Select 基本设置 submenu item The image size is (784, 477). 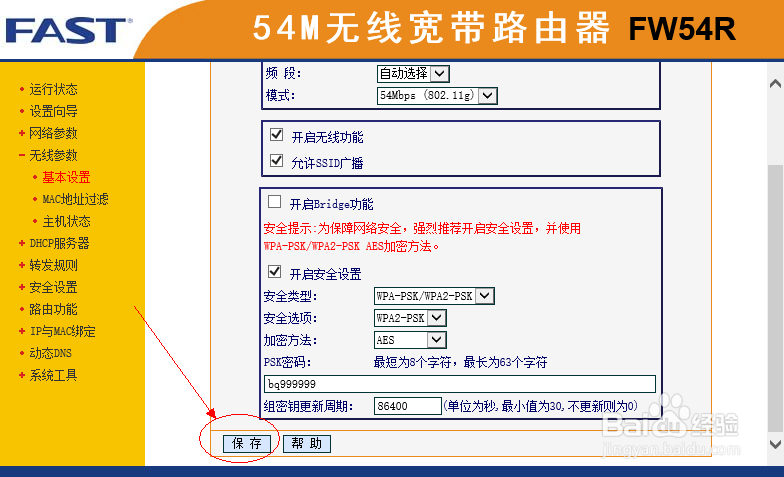point(66,178)
